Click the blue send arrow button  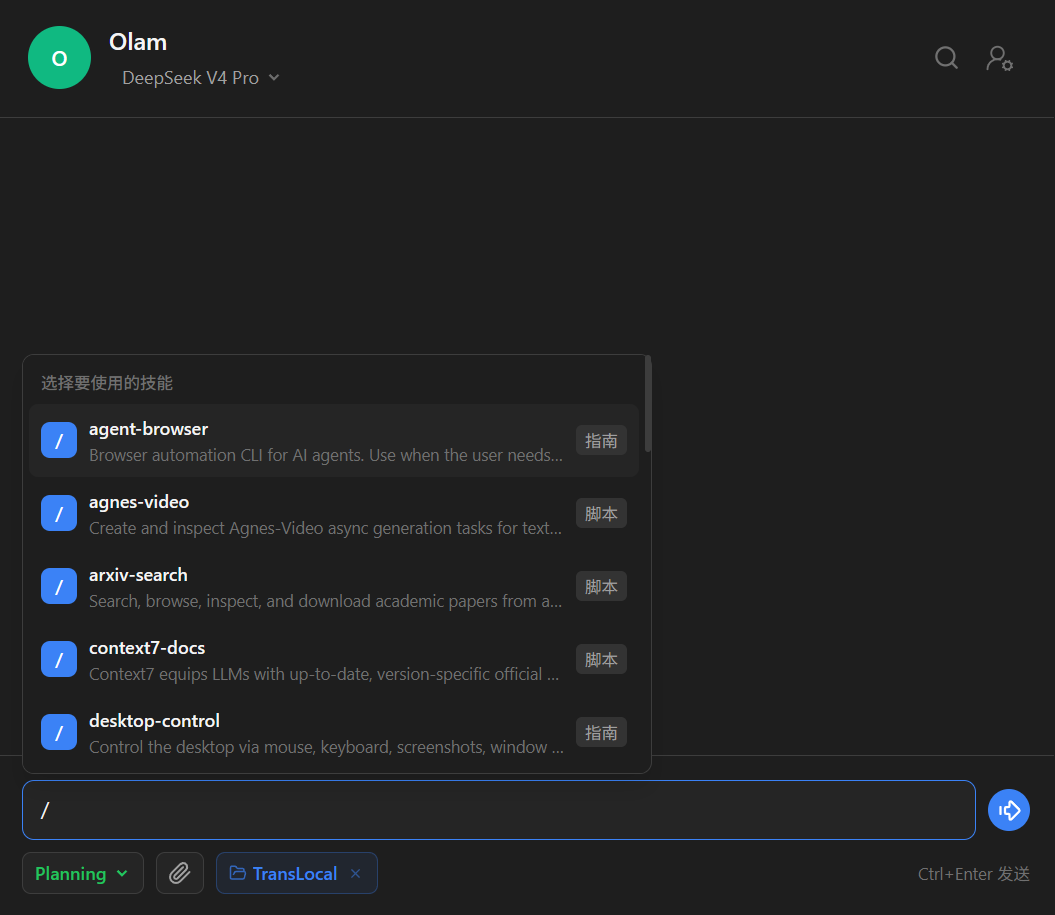point(1009,810)
